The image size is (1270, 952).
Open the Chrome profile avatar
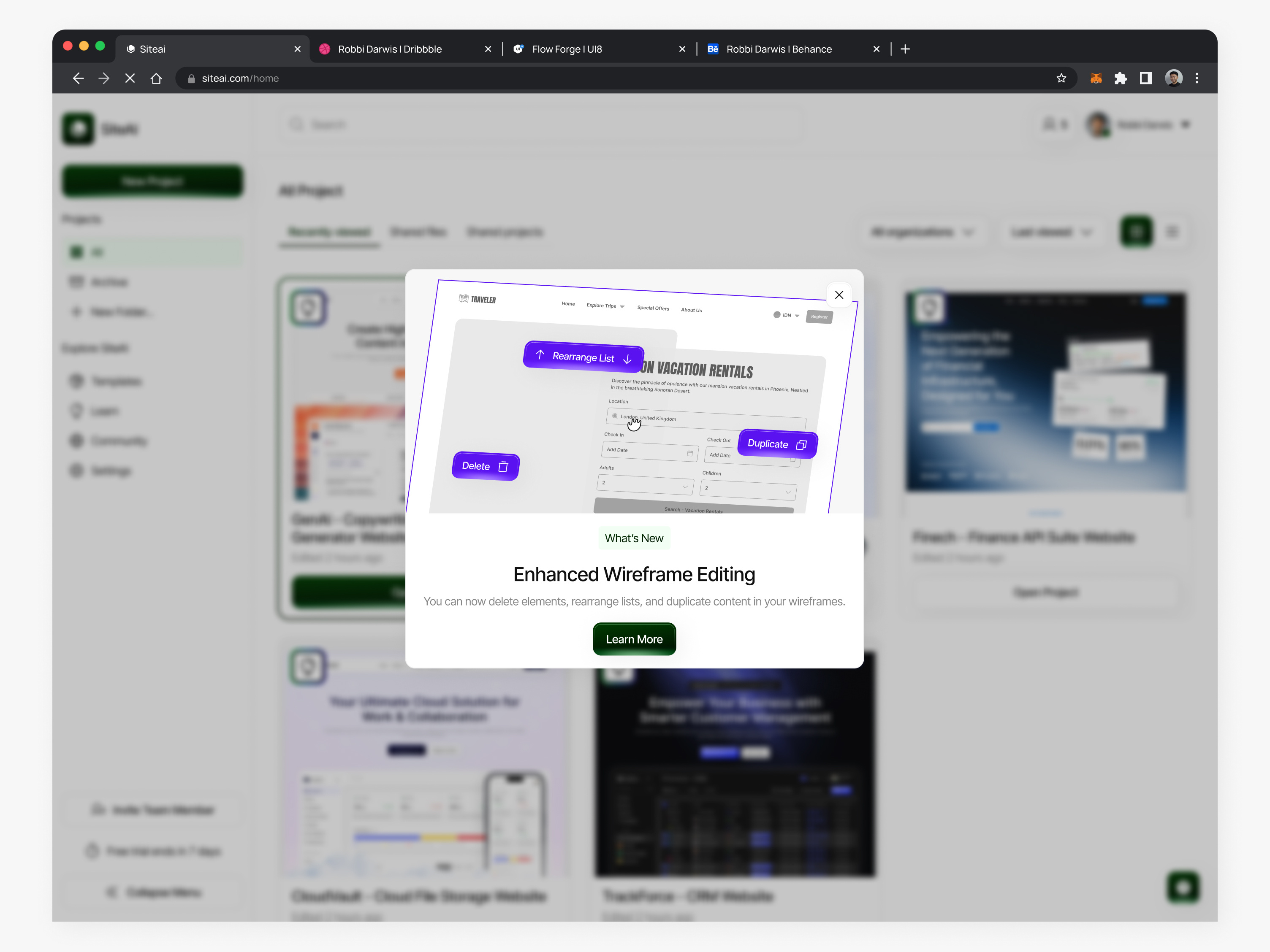[x=1173, y=78]
